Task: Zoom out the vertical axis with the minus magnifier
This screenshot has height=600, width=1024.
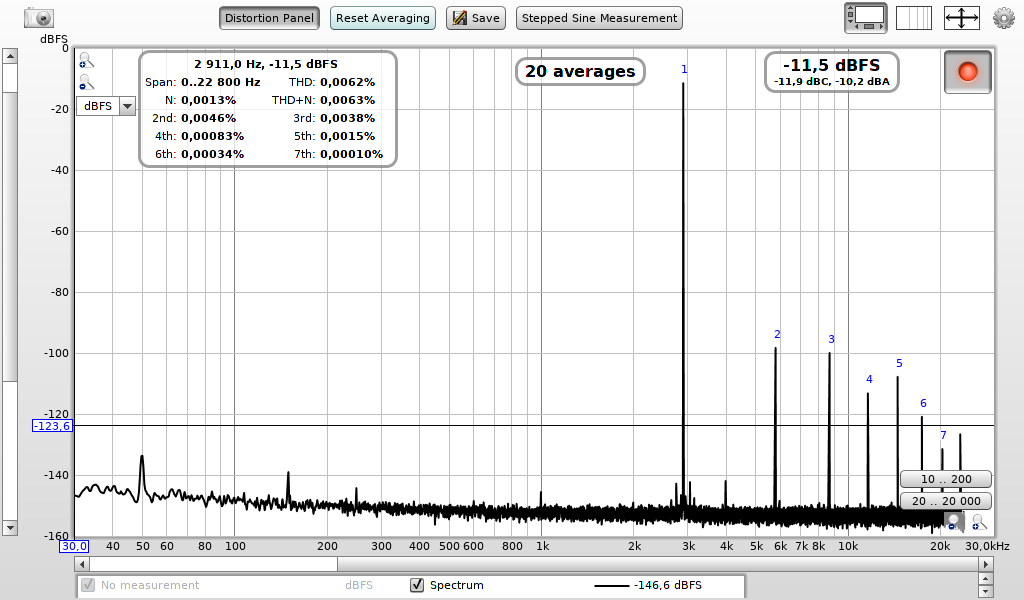Action: 86,83
